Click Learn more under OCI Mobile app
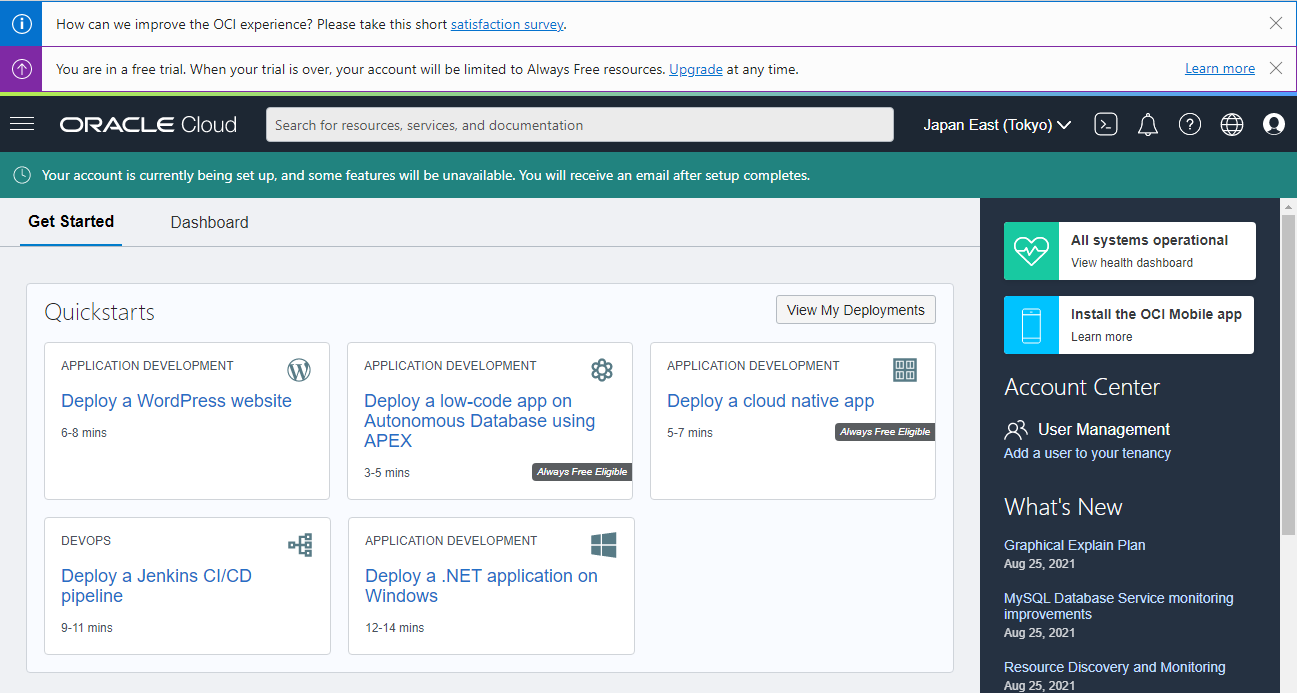 [x=1102, y=337]
